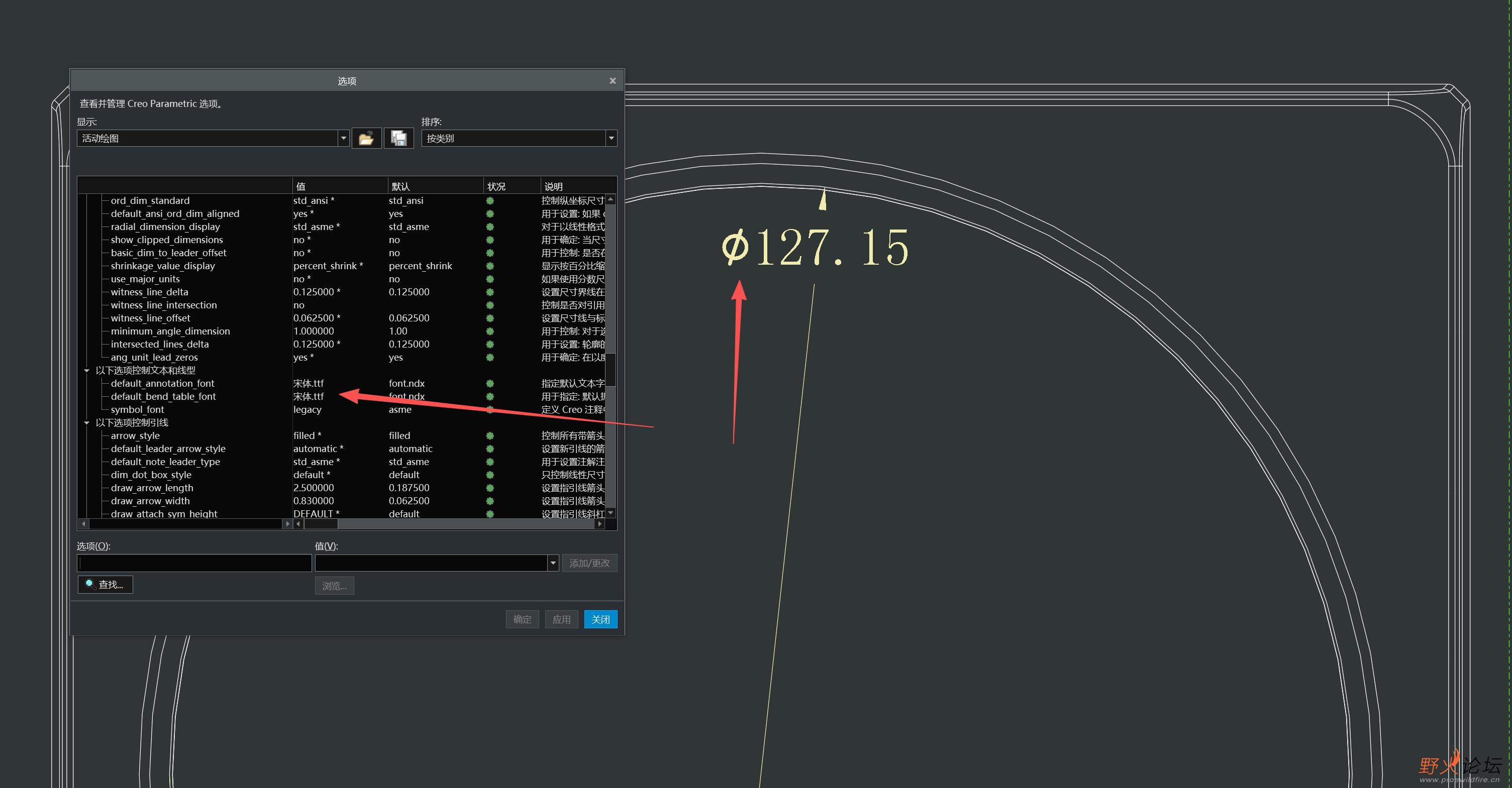This screenshot has height=788, width=1512.
Task: Click the vertical scrollbar thumb in options list
Action: point(611,370)
